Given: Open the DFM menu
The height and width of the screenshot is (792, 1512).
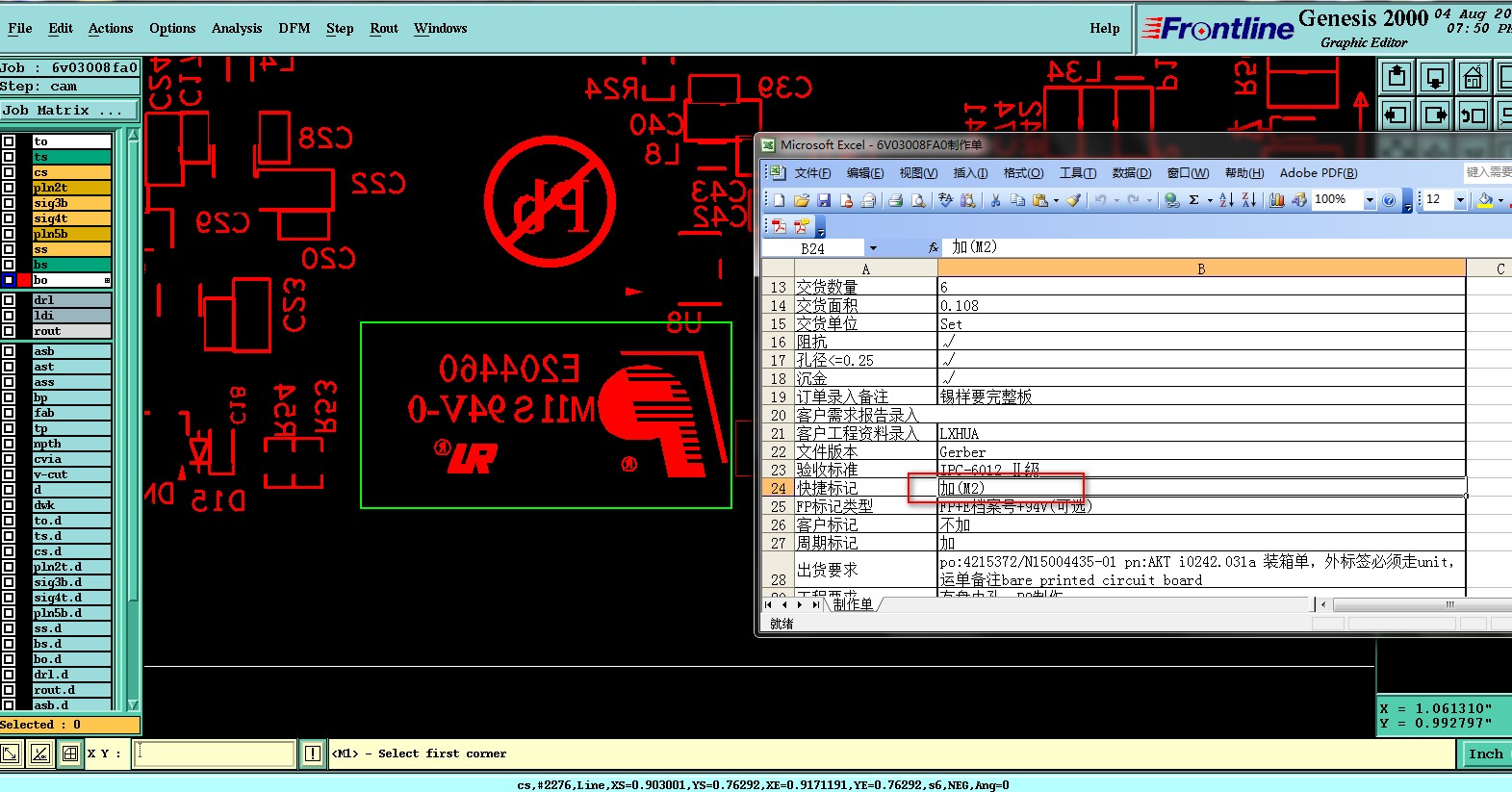Looking at the screenshot, I should tap(295, 28).
